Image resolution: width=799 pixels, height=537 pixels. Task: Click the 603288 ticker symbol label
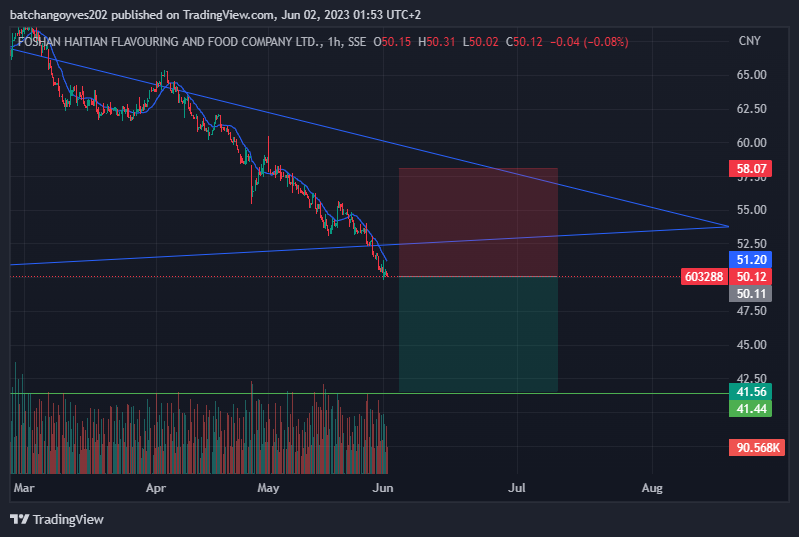pos(704,277)
